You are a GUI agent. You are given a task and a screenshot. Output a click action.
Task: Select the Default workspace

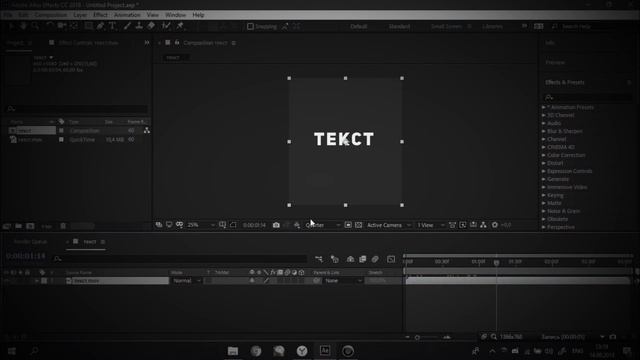(x=359, y=26)
